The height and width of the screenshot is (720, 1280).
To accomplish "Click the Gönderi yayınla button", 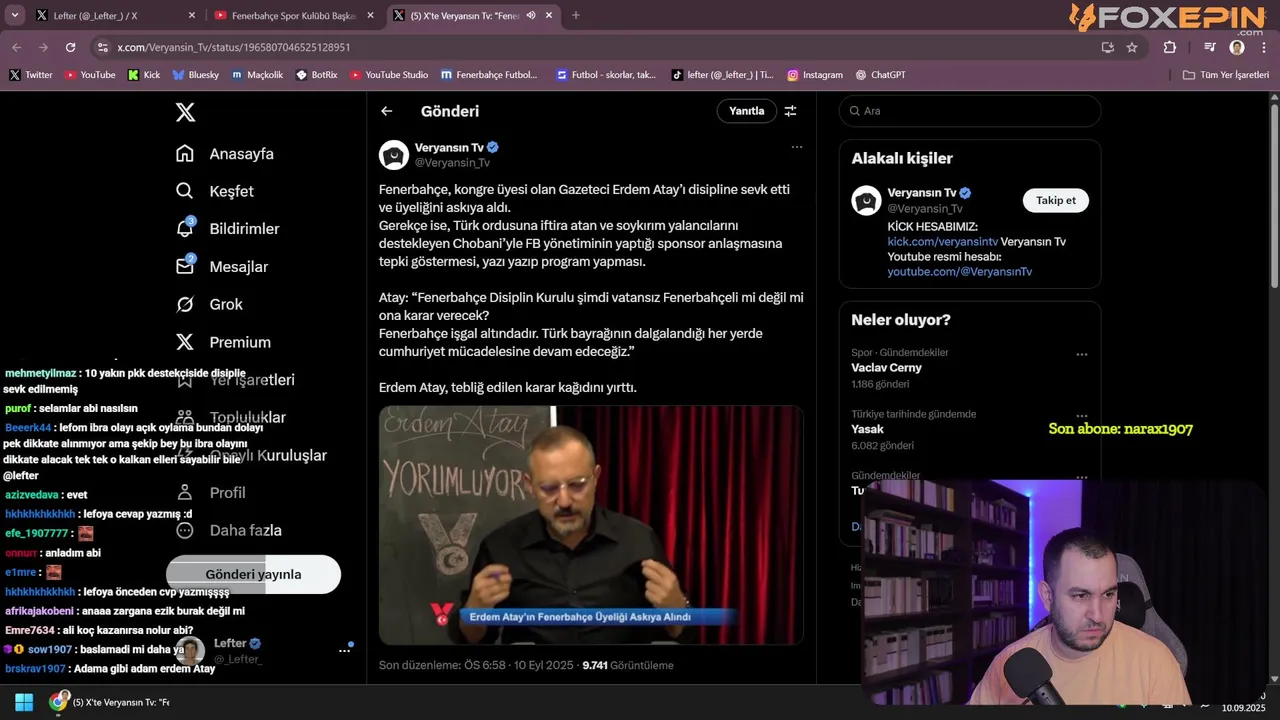I will [253, 574].
